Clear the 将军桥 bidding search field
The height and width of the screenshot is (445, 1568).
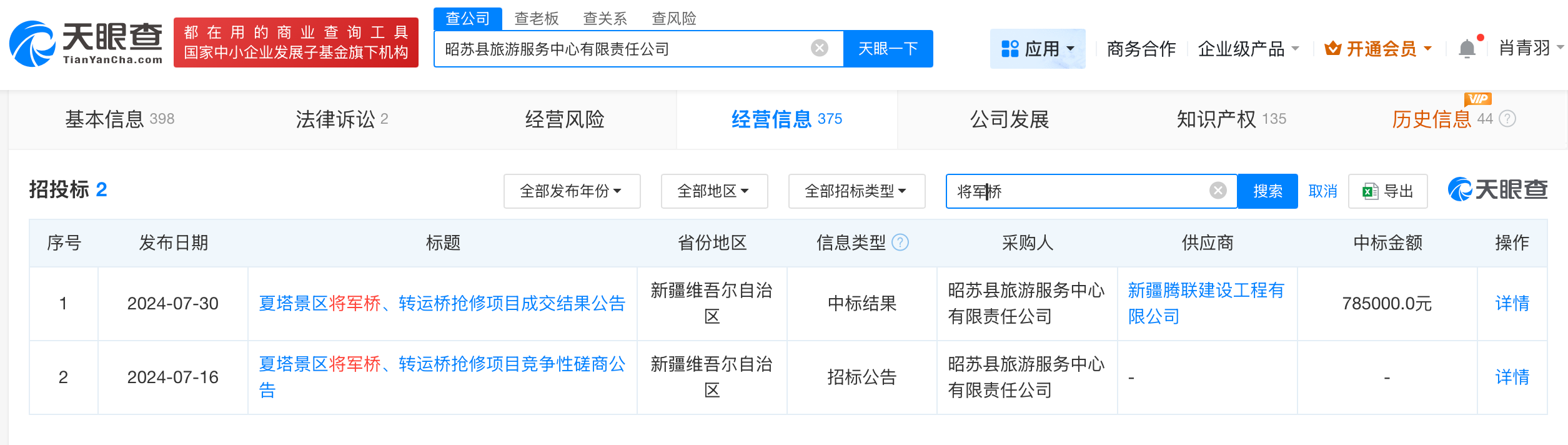(1218, 191)
